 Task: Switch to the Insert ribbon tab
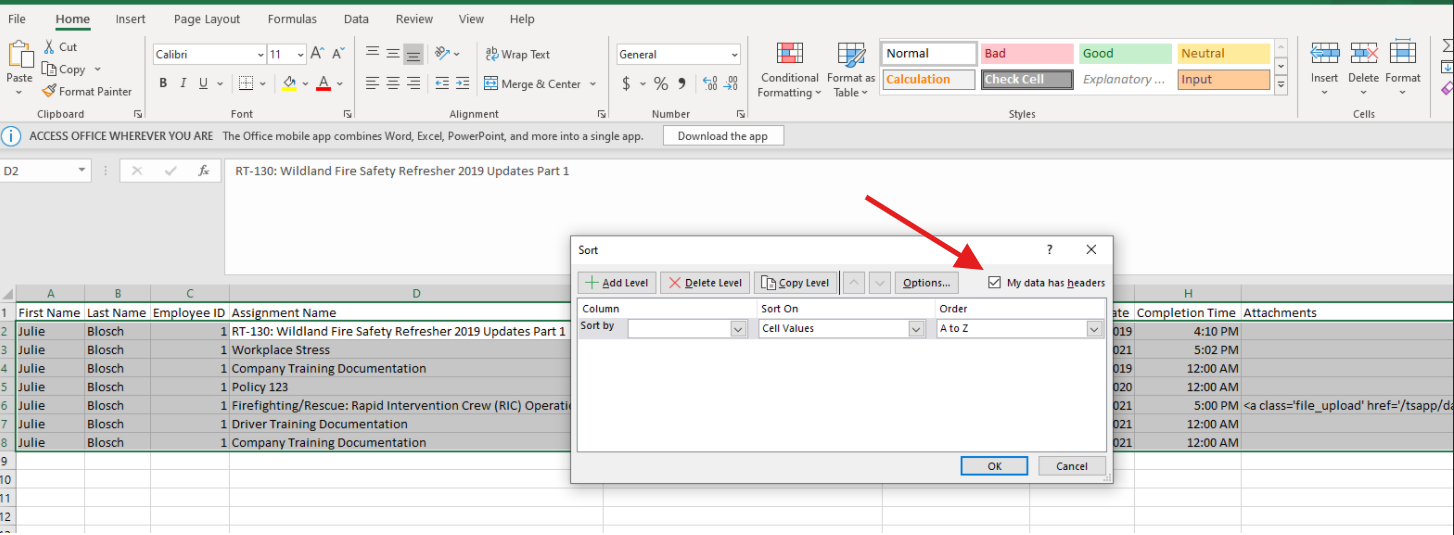pyautogui.click(x=130, y=19)
